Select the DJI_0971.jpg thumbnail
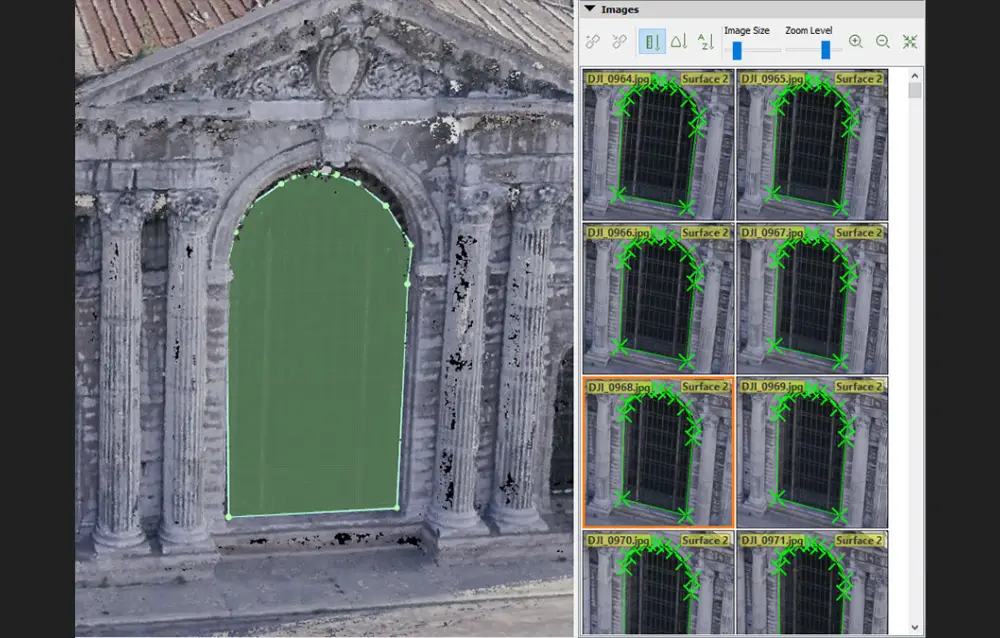Viewport: 1000px width, 638px height. 812,582
